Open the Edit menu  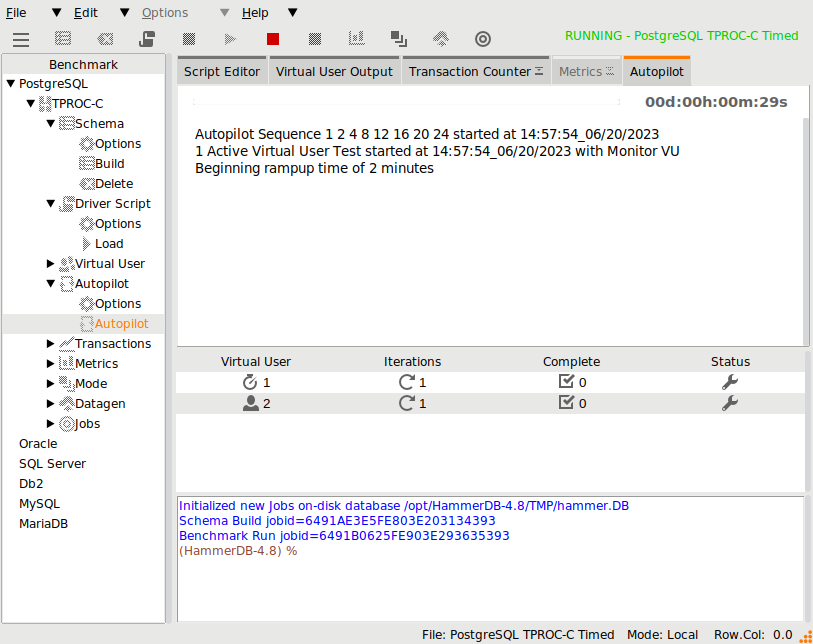coord(86,12)
